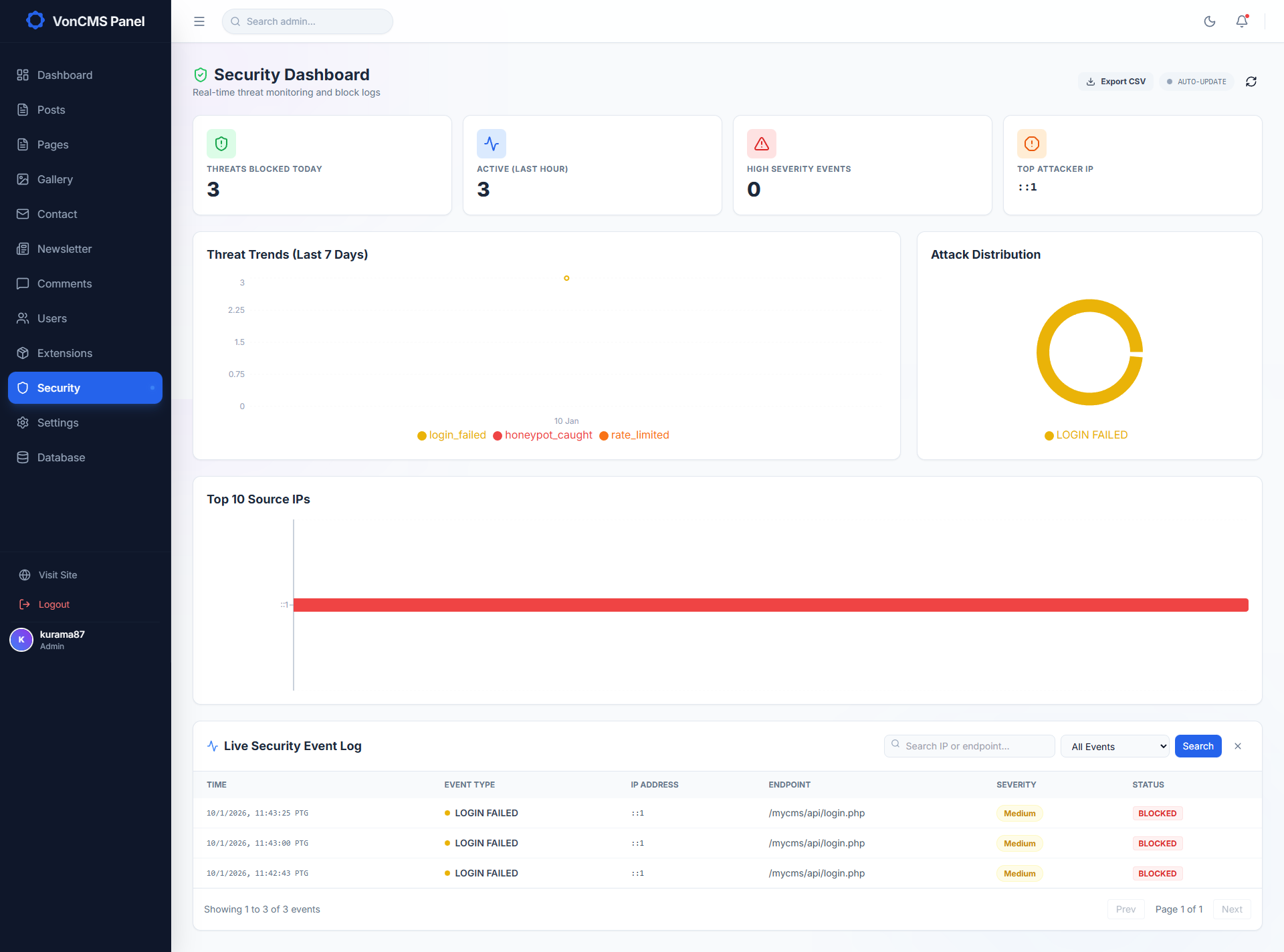Click the blue Search button
The height and width of the screenshot is (952, 1284).
tap(1198, 746)
